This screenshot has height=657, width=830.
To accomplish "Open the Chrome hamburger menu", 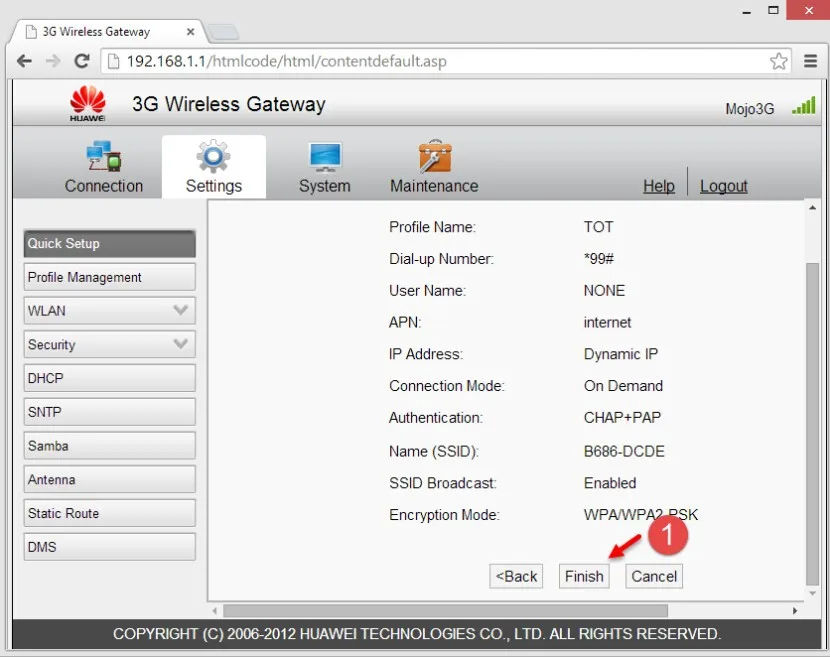I will 810,61.
